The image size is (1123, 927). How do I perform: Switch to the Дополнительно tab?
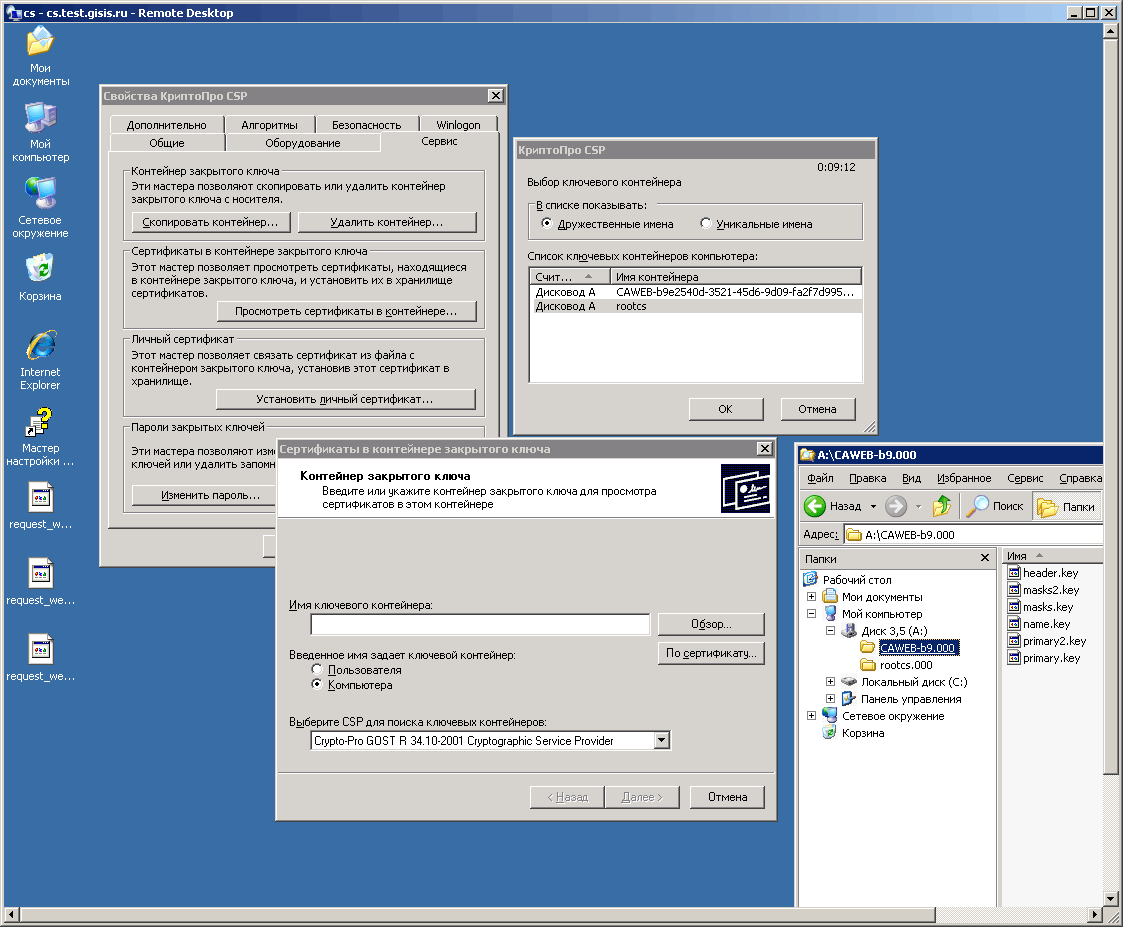pos(167,125)
